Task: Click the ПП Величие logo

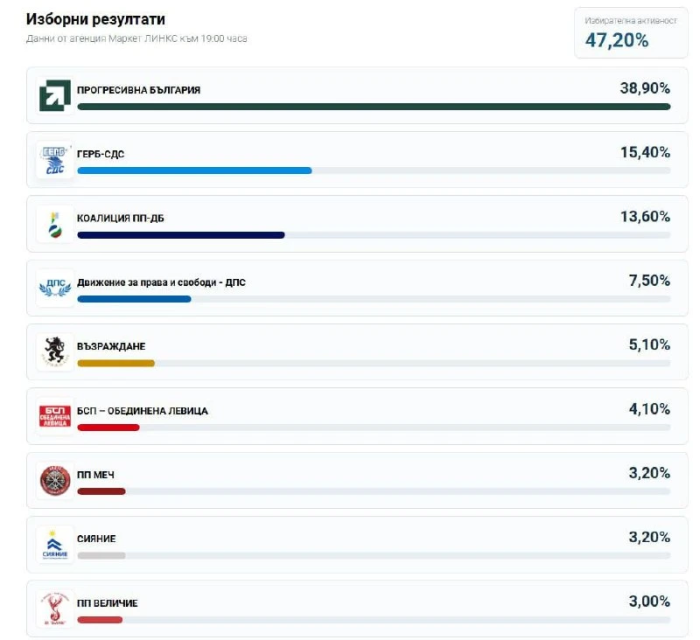Action: point(54,608)
